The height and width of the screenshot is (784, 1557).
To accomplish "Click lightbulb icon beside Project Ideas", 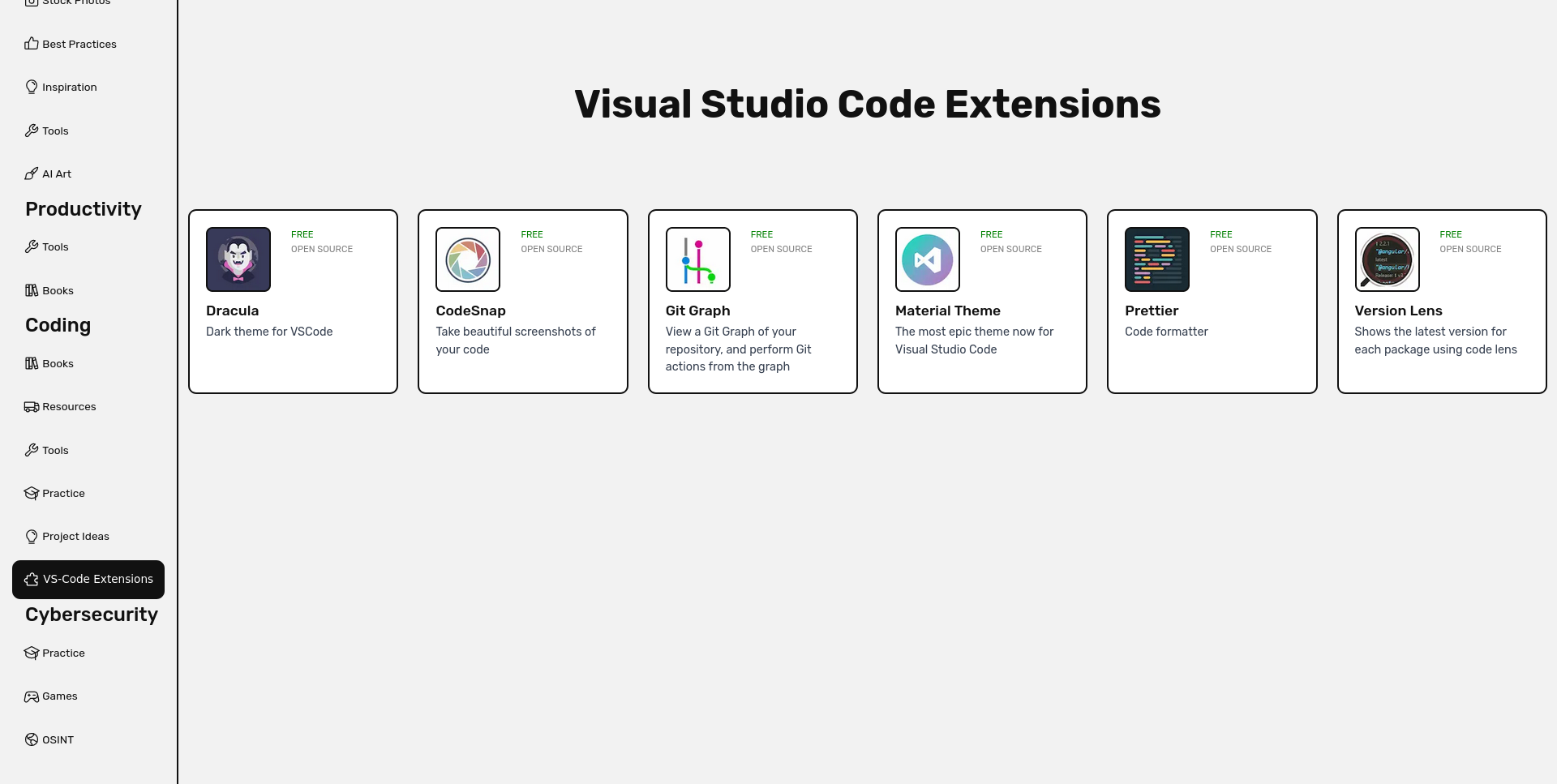I will click(32, 536).
